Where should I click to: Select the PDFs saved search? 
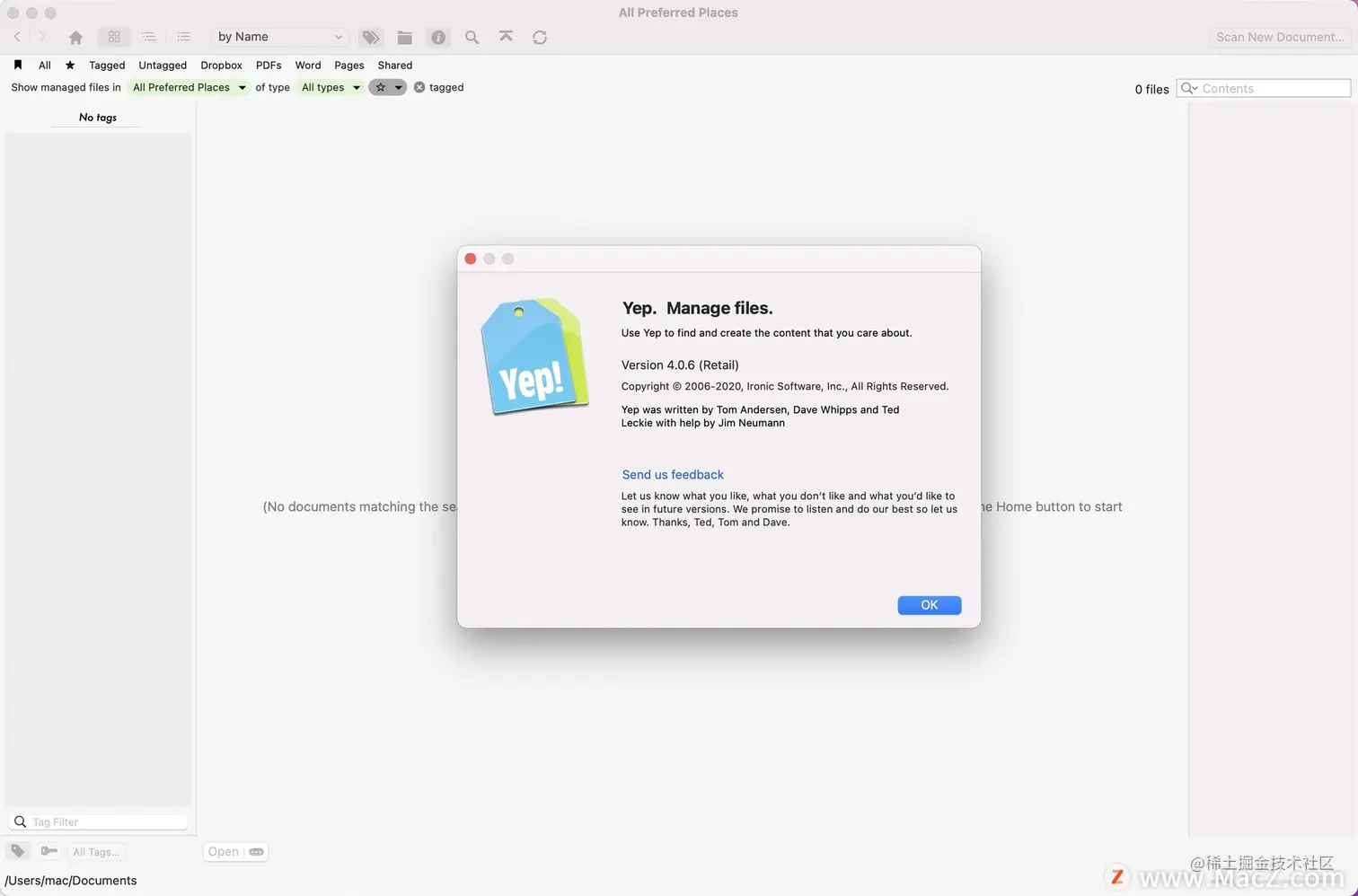click(269, 65)
